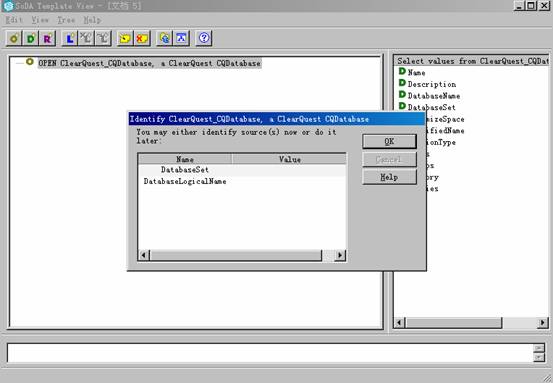The height and width of the screenshot is (383, 553).
Task: Open the Help menu in menu bar
Action: (x=92, y=20)
